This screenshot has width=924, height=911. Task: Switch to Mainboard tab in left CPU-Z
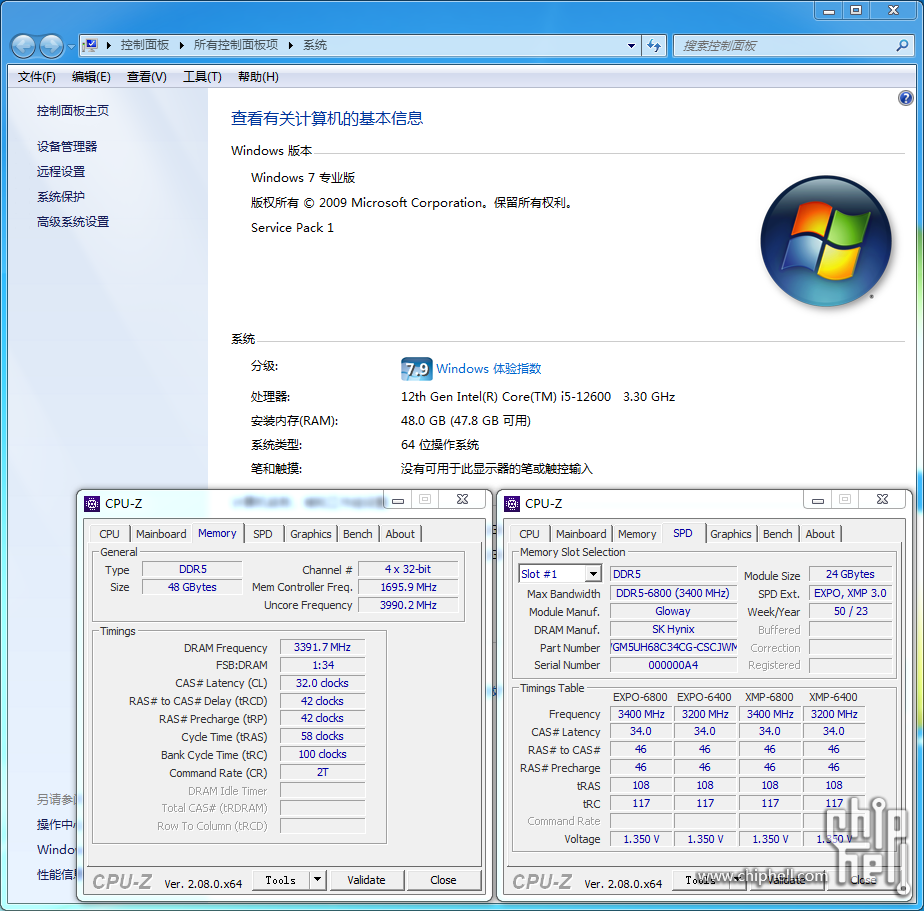(161, 534)
